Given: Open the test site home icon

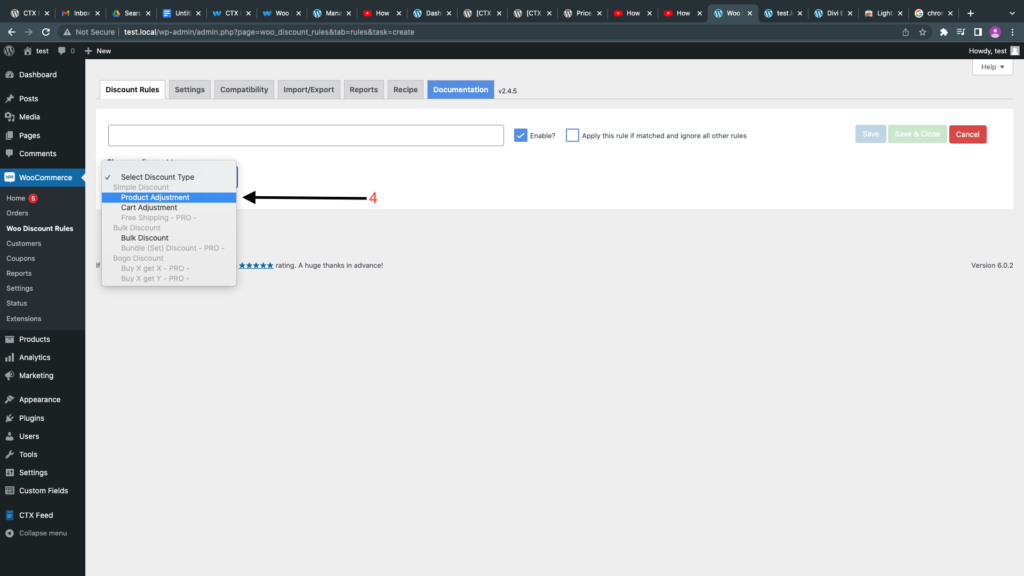Looking at the screenshot, I should click(27, 50).
